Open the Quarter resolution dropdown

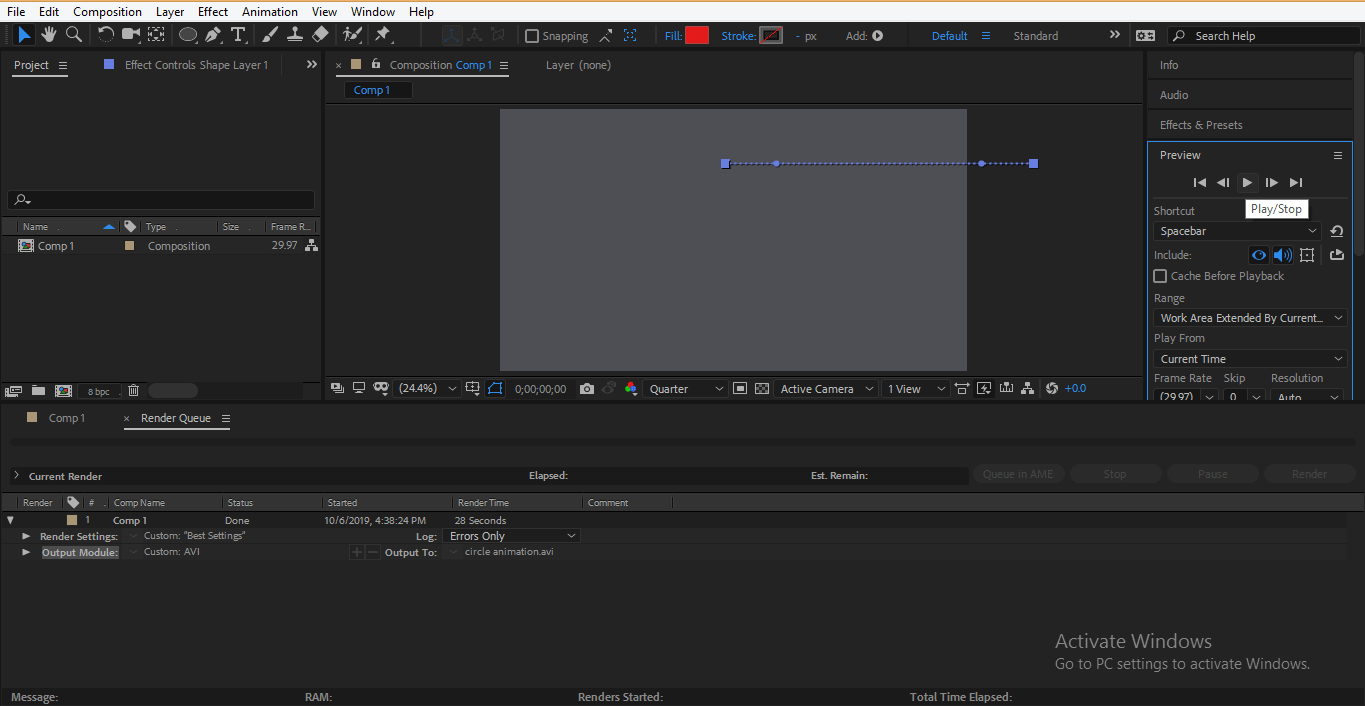point(686,389)
